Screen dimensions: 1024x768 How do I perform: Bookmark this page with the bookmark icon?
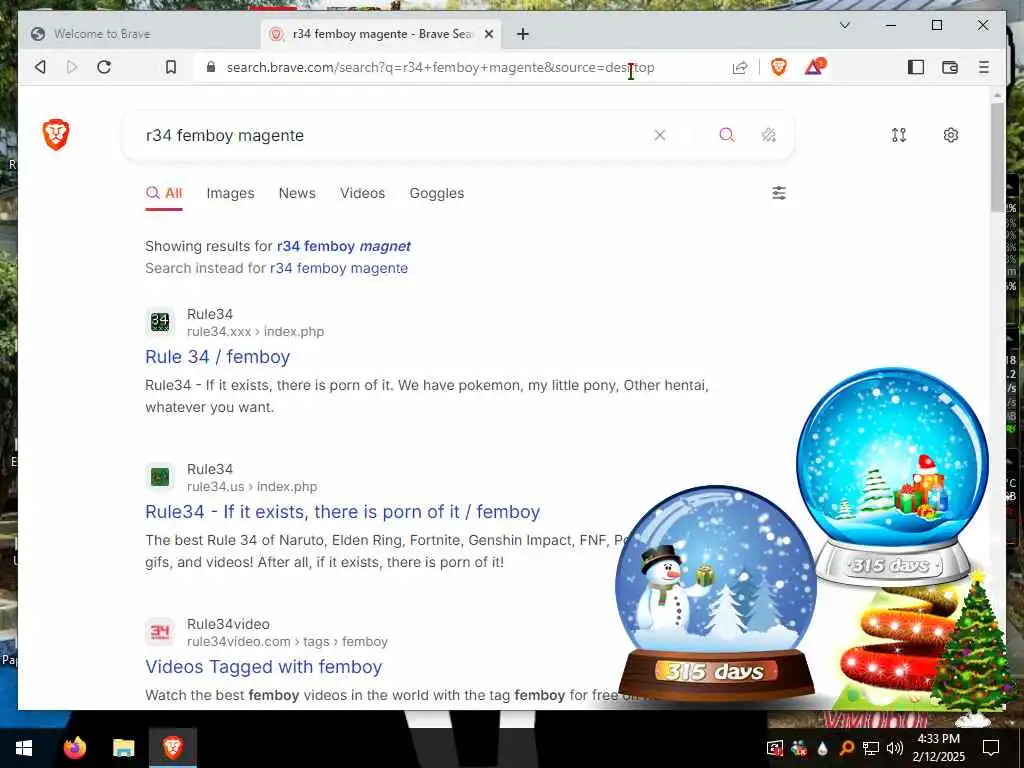[x=170, y=67]
